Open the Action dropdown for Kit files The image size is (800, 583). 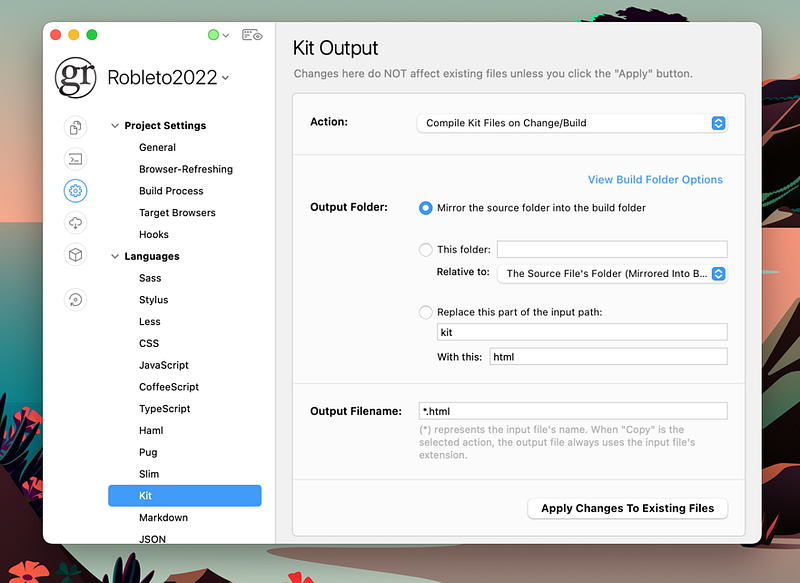572,123
